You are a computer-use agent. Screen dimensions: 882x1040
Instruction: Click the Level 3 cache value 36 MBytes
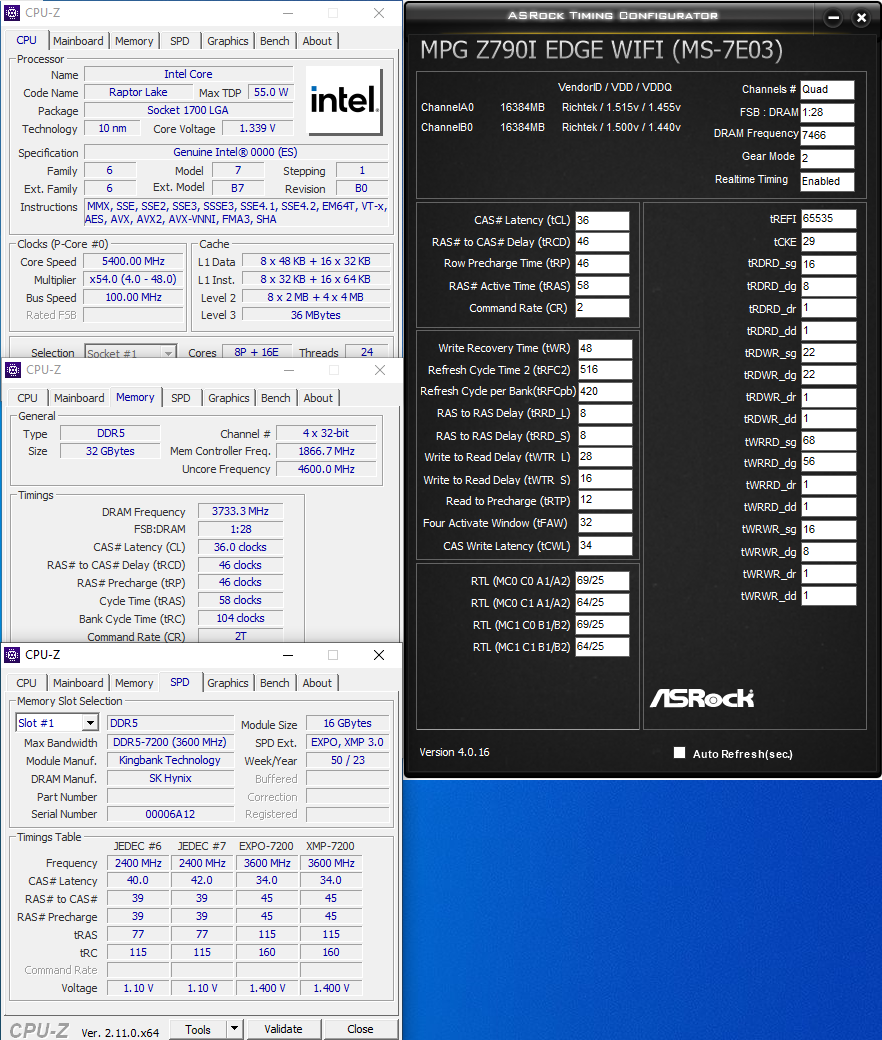point(316,315)
